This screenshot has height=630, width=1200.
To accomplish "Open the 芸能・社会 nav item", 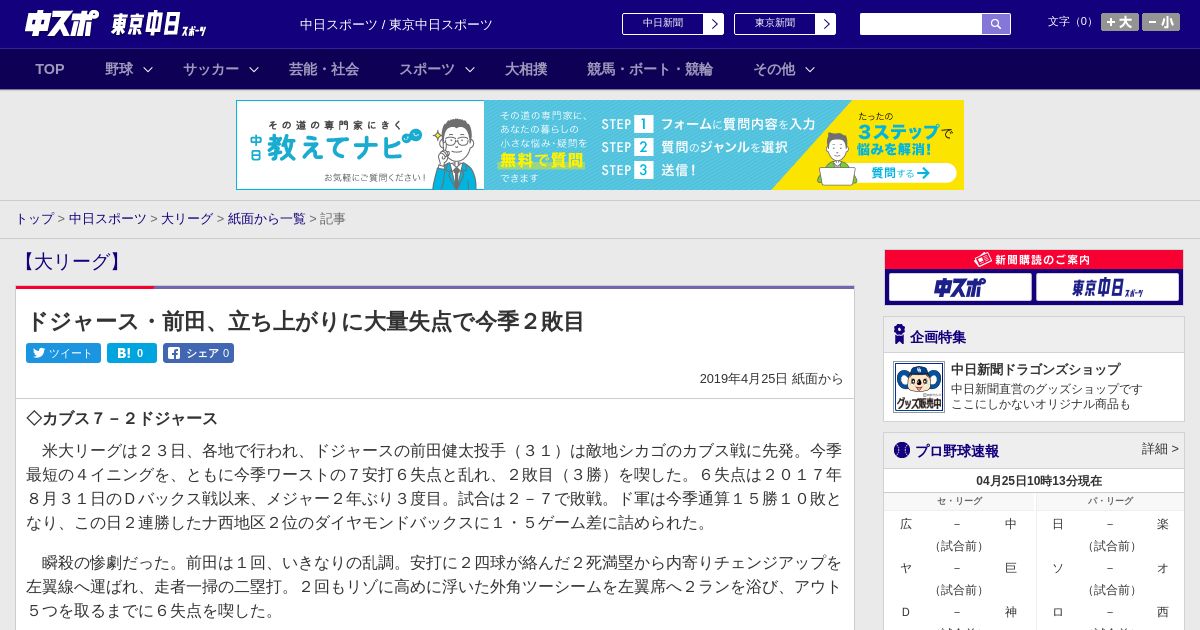I will (x=324, y=69).
